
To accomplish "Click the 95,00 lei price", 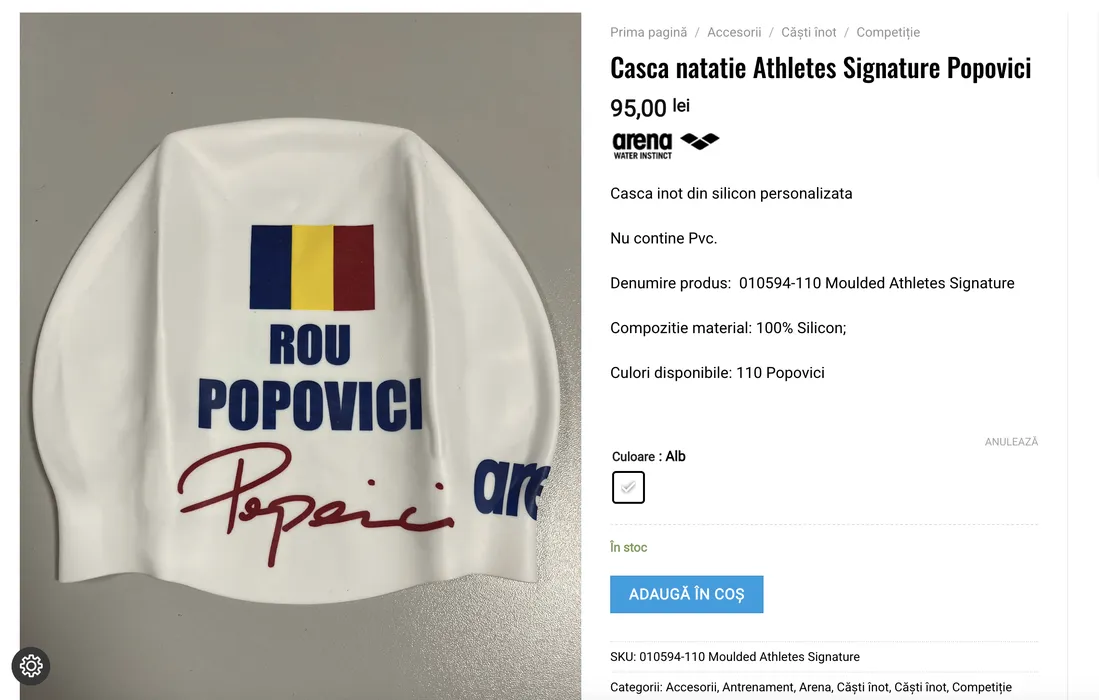I will (650, 107).
